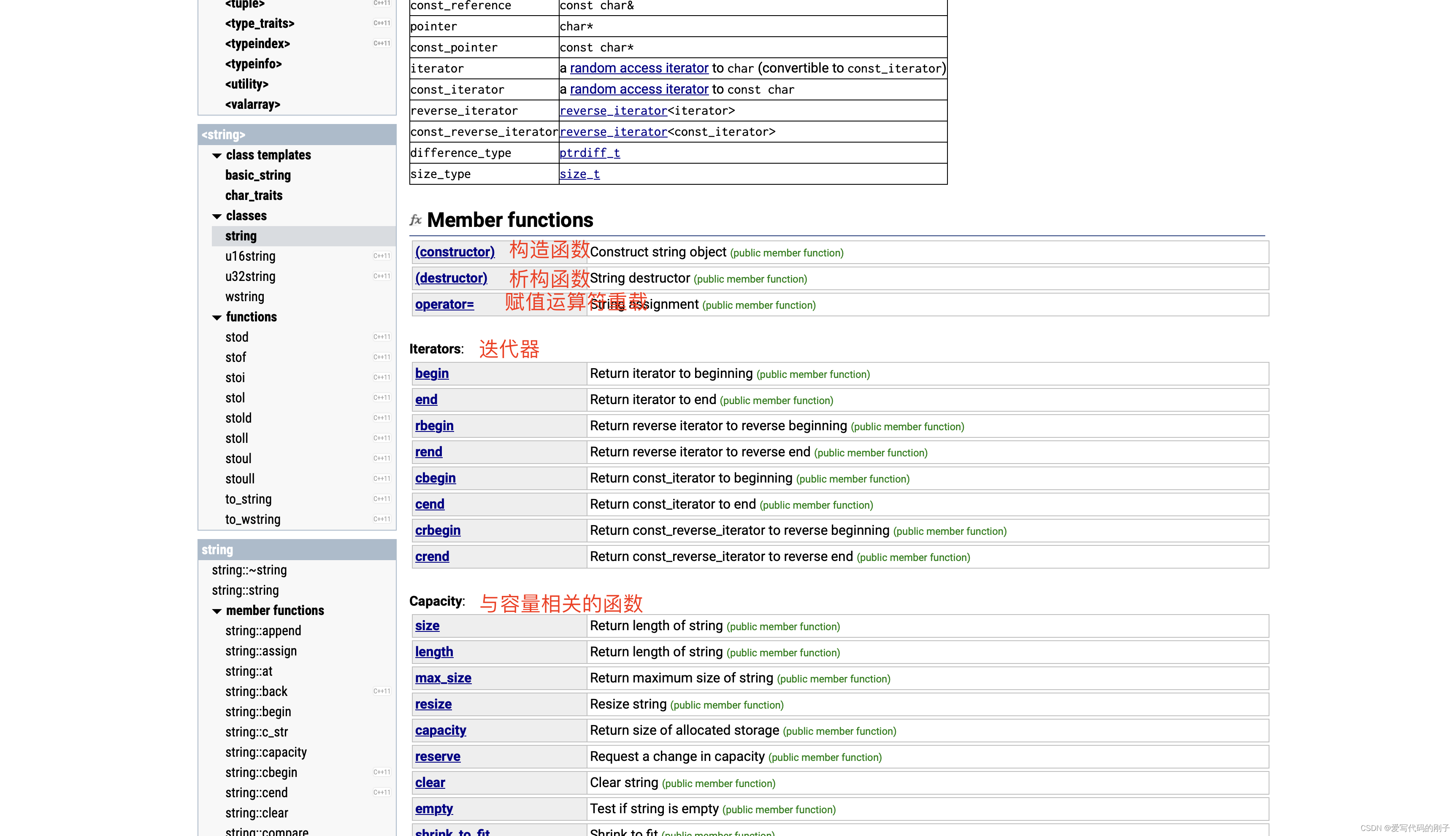Open the reserve link
The image size is (1456, 836).
point(438,757)
